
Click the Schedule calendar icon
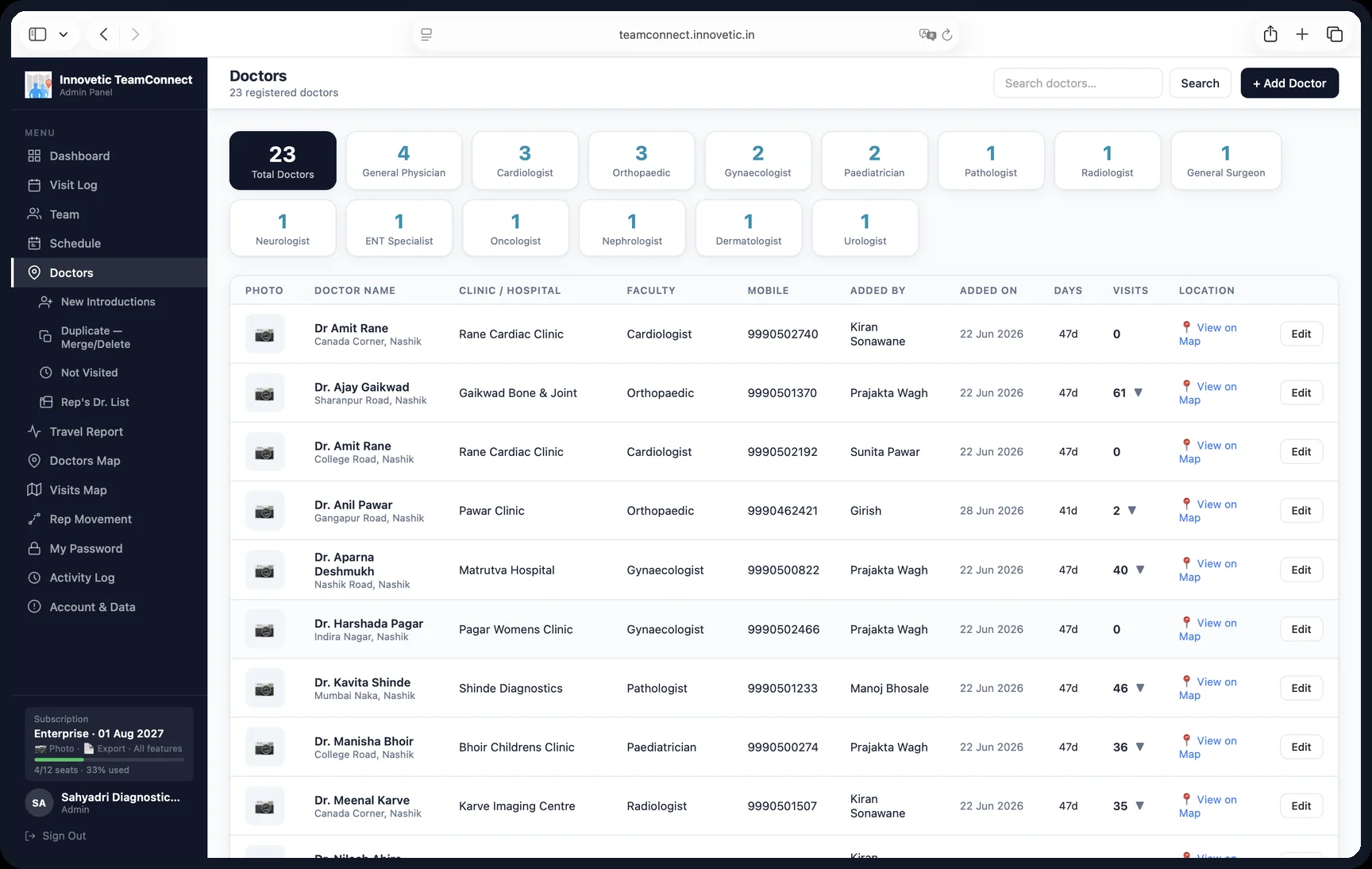point(34,243)
